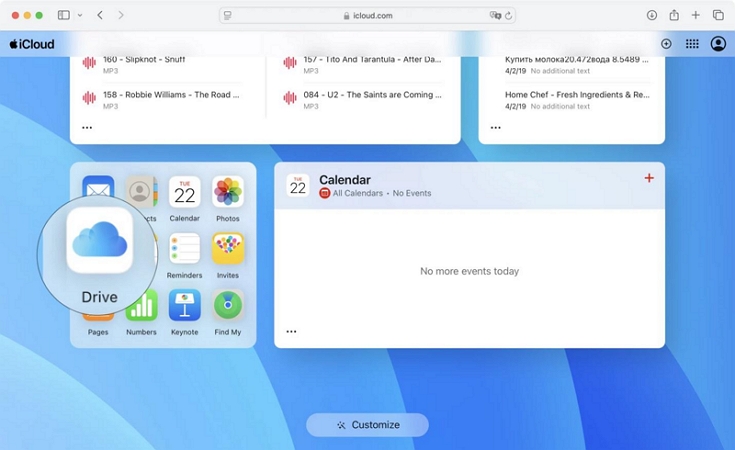Expand the sidebar dropdown chevron

pos(80,15)
